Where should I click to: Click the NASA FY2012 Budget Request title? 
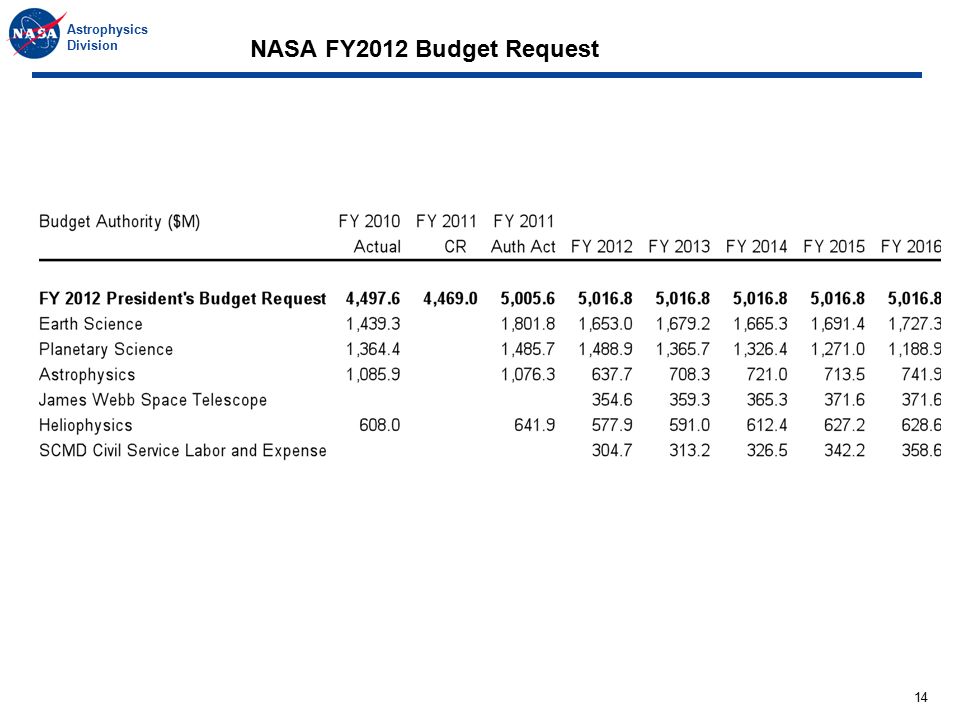point(424,49)
